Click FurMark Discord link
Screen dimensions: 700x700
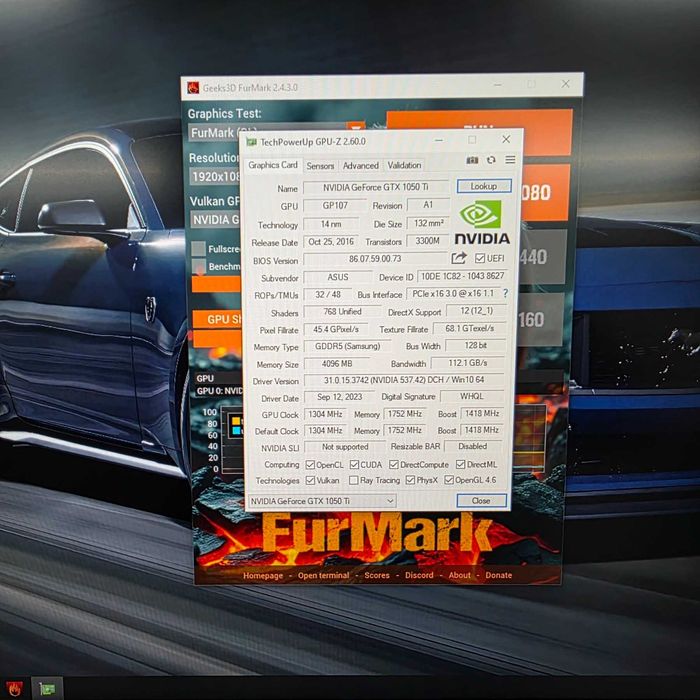419,575
